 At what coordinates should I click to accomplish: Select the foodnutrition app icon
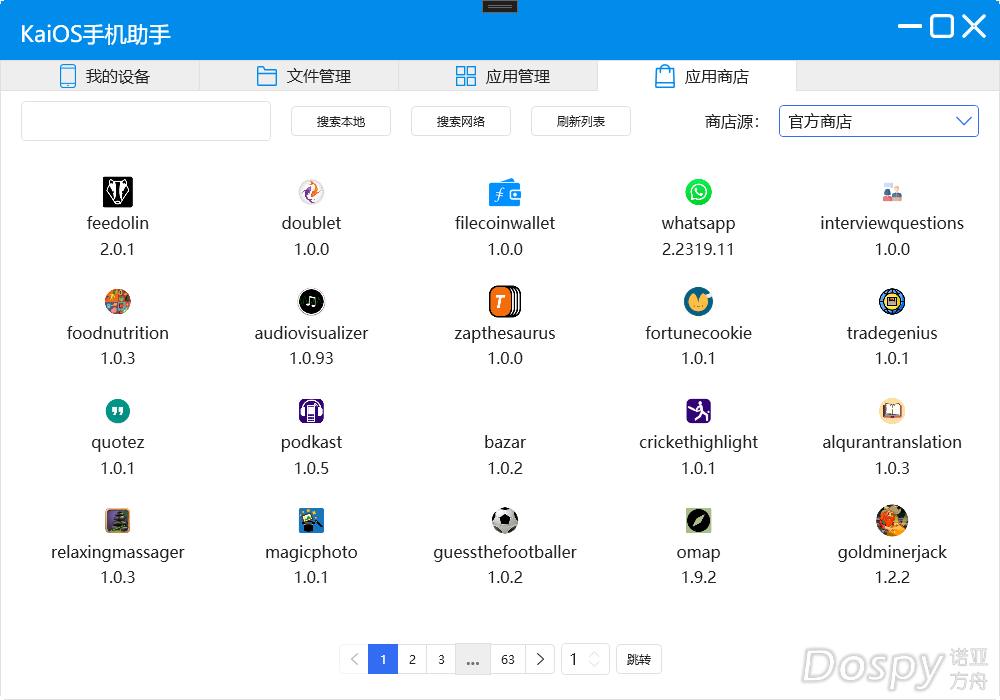(x=118, y=302)
